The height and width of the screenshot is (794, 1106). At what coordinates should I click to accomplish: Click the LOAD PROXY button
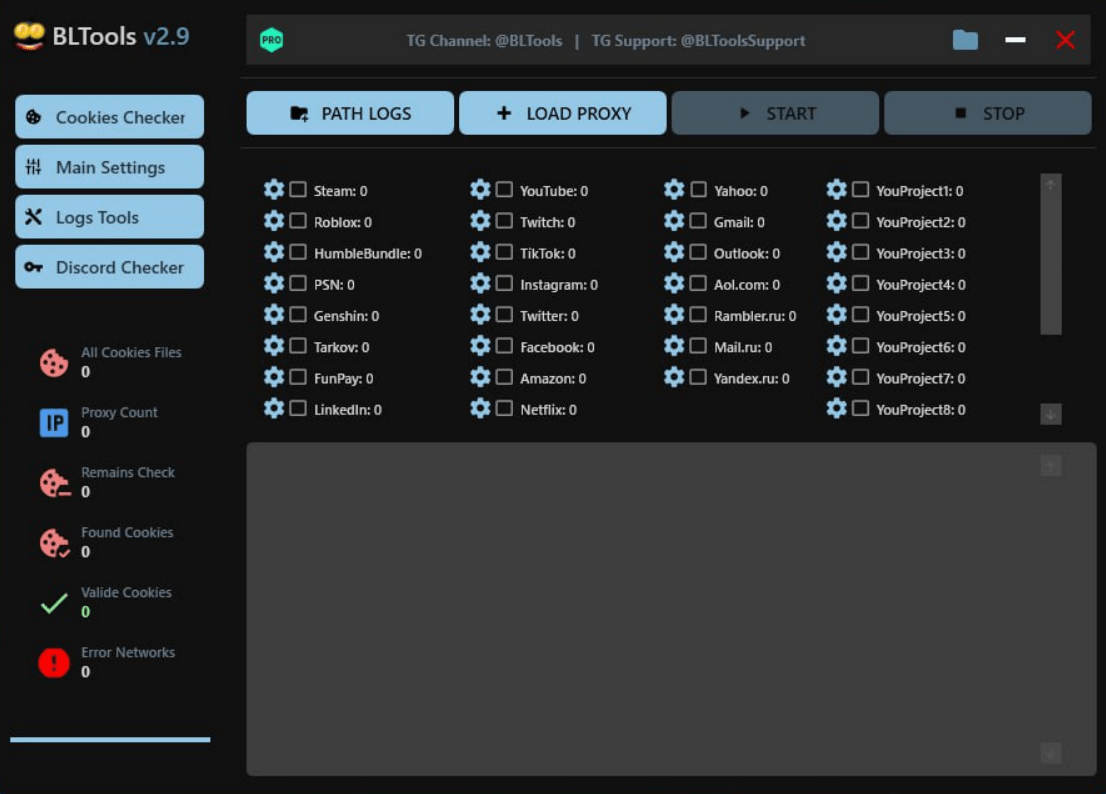tap(562, 113)
